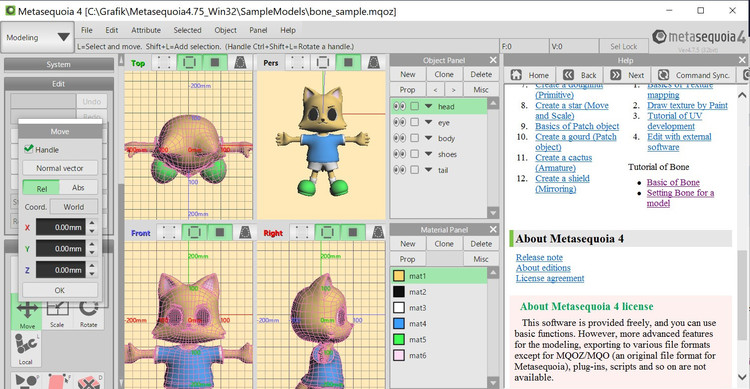Click the Y value input field
The height and width of the screenshot is (389, 750).
(x=61, y=249)
